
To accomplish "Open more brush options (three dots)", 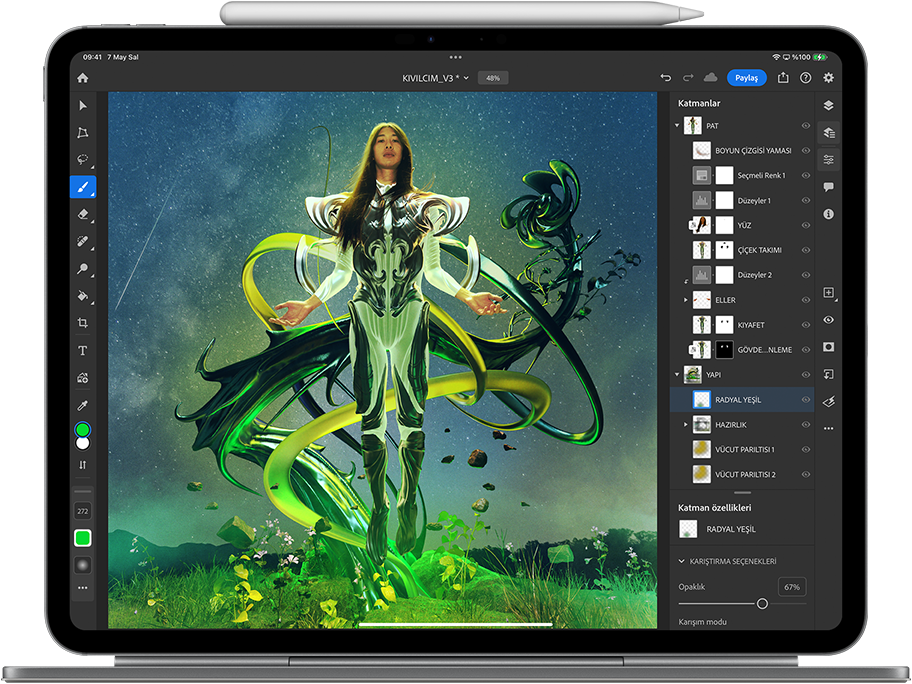I will [83, 588].
